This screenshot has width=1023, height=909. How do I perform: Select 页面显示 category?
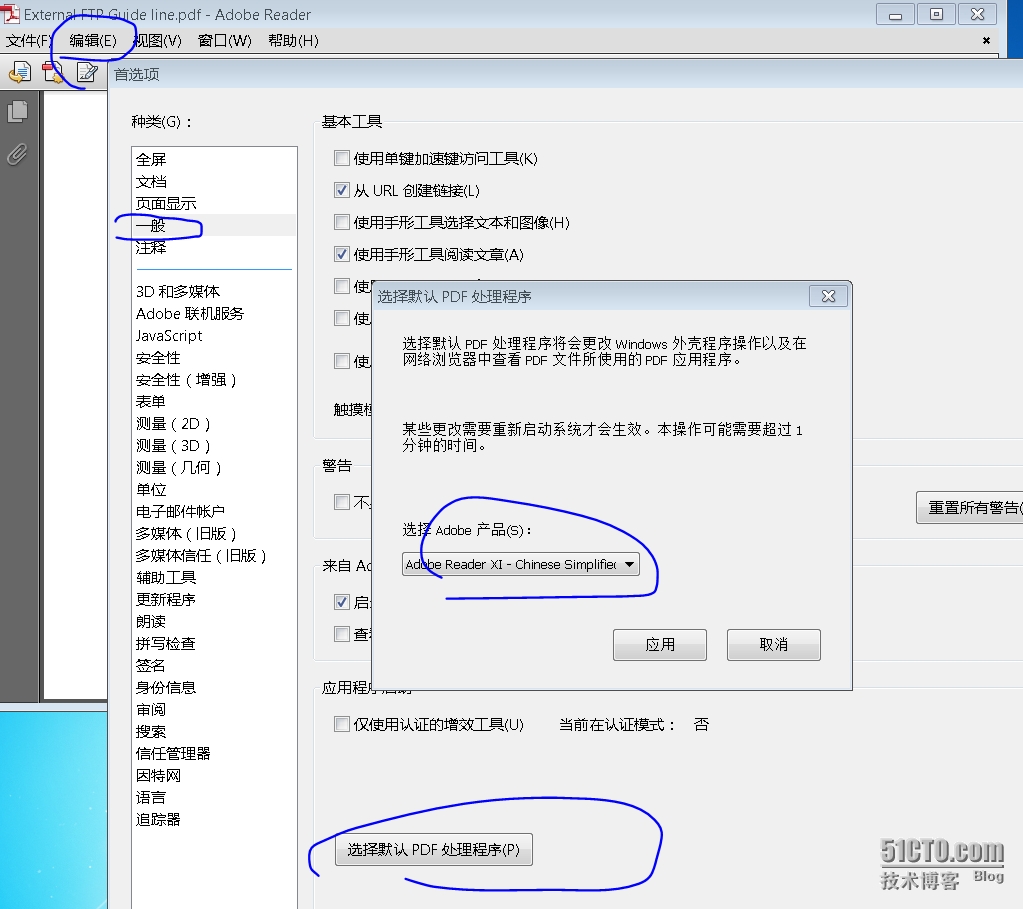(x=166, y=204)
